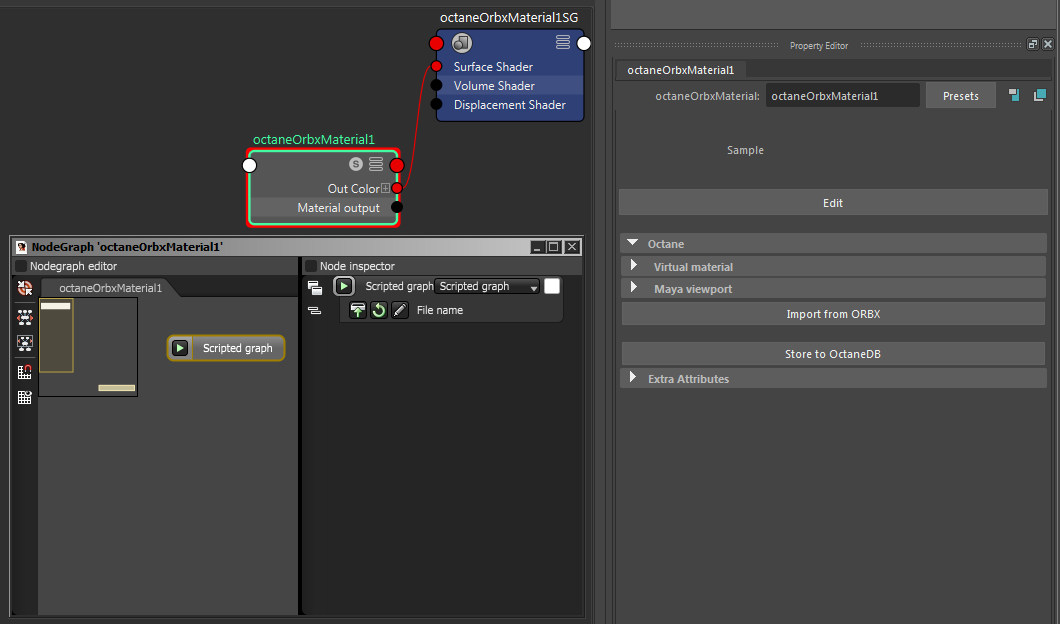
Task: Close the NodeGraph window
Action: click(572, 247)
